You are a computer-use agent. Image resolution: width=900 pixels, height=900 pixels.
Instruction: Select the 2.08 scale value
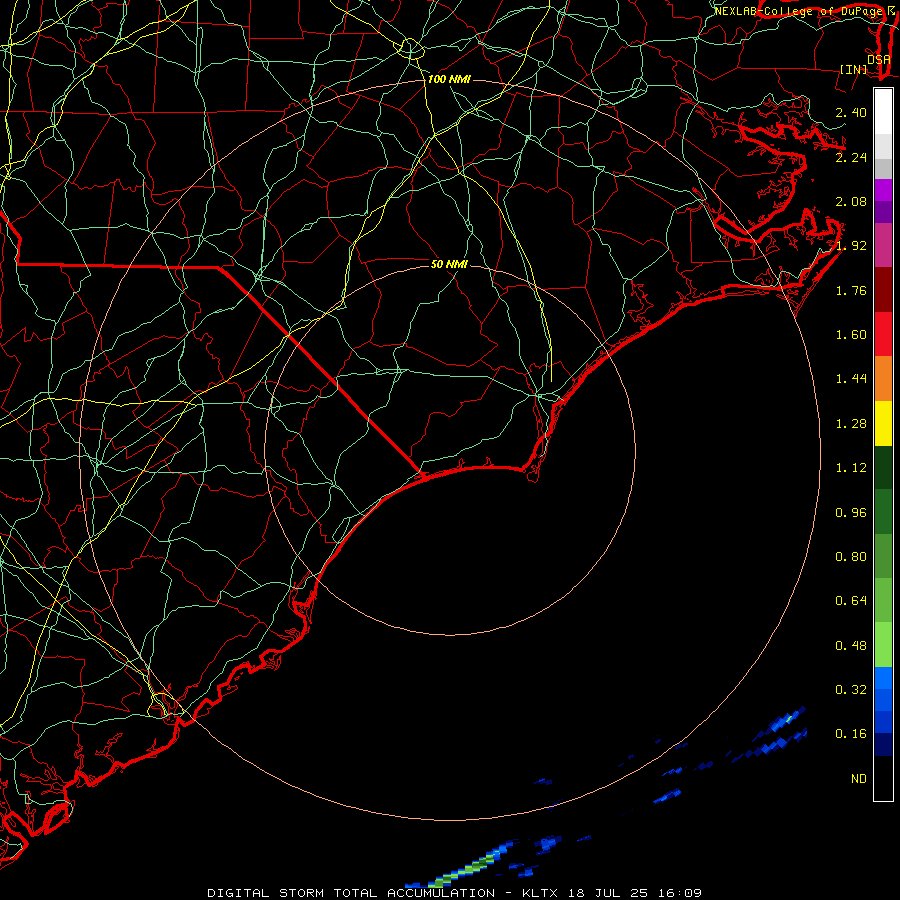(x=851, y=201)
